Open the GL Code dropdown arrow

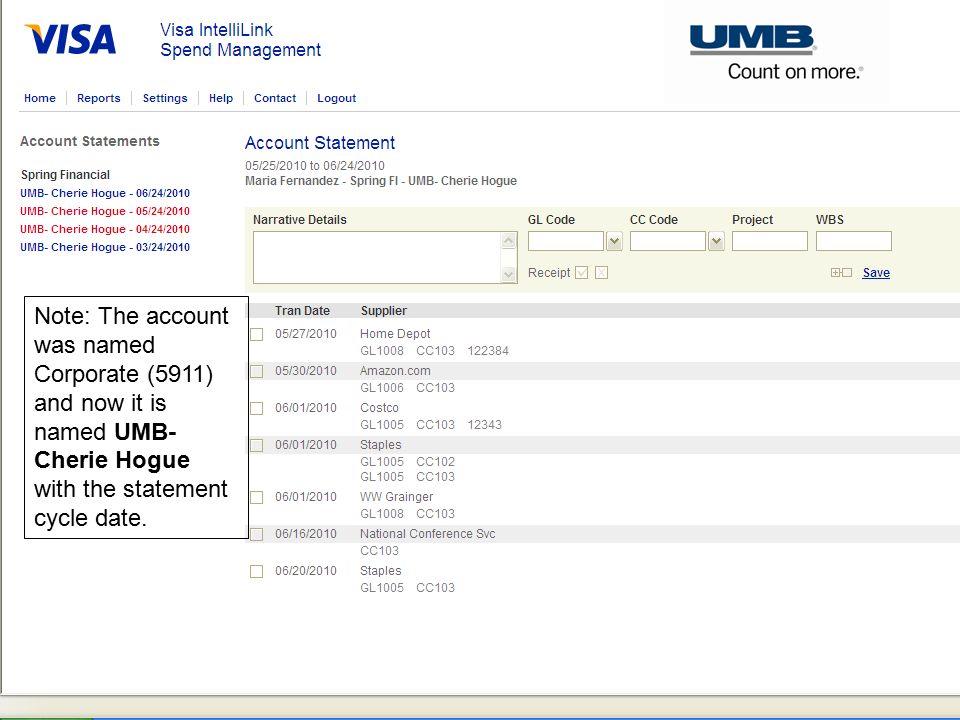click(x=614, y=241)
